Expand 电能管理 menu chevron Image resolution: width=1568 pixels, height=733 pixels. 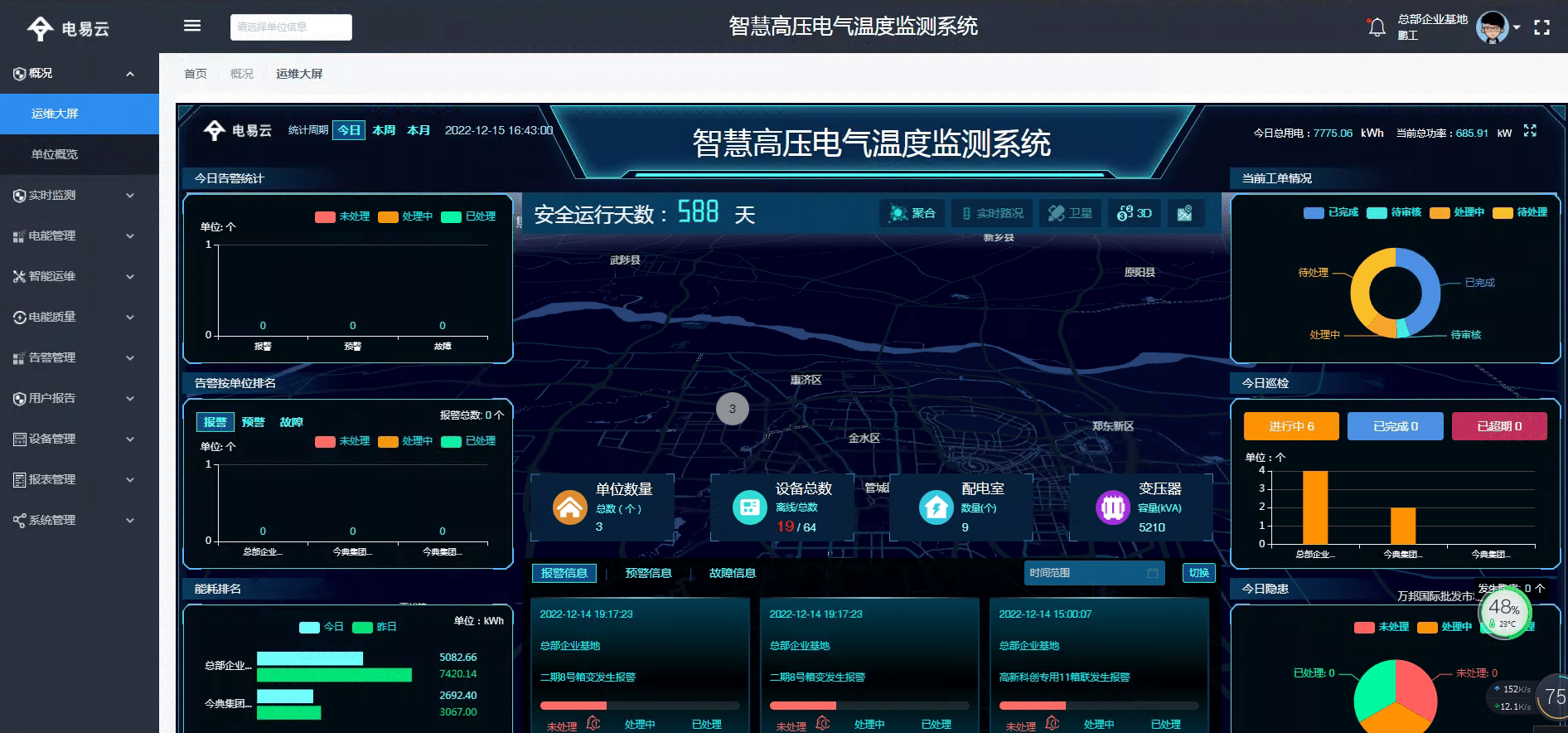(130, 236)
